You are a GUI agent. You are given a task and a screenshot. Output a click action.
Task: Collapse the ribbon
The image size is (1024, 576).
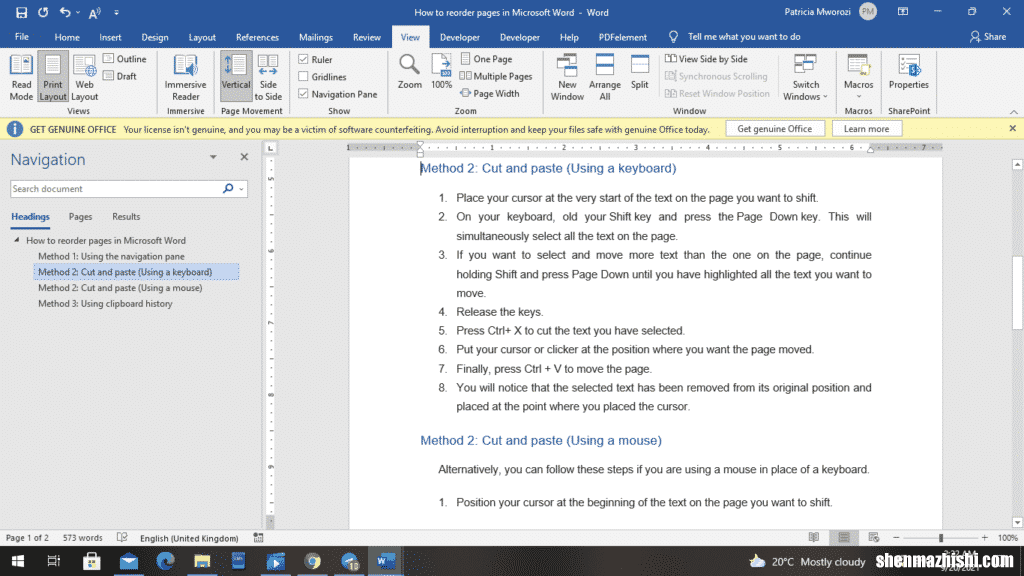(1014, 112)
